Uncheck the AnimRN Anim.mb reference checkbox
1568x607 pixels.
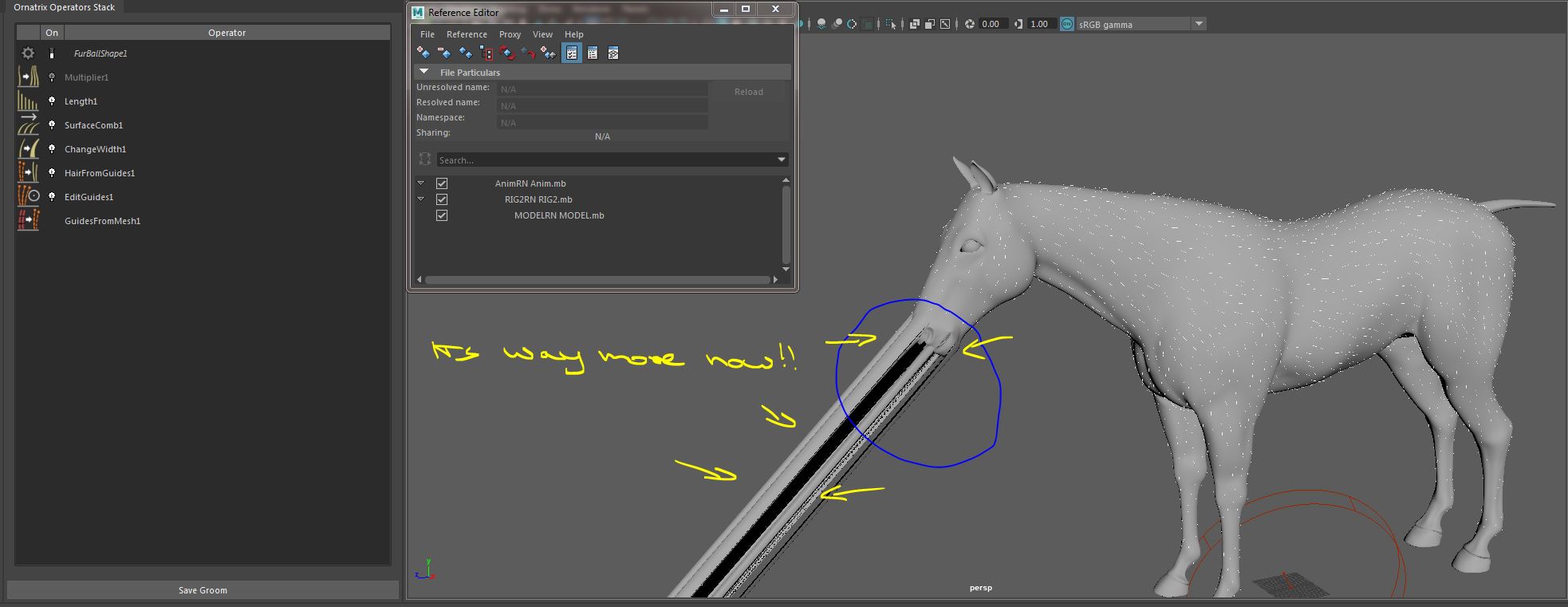point(442,183)
